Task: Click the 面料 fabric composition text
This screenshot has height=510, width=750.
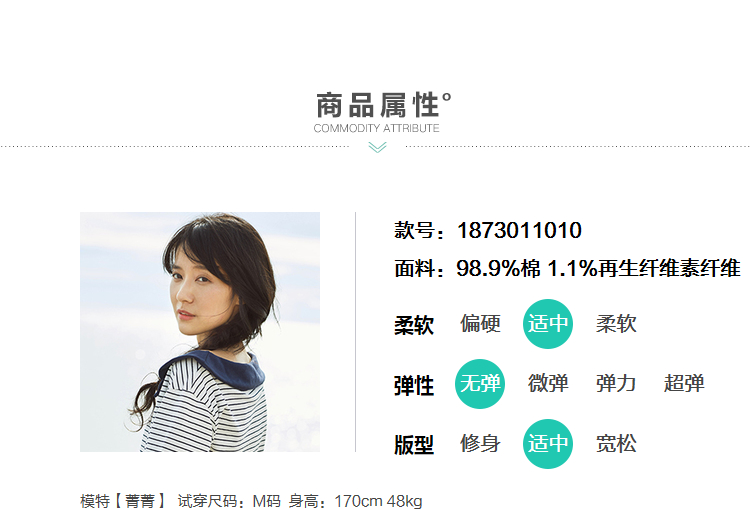Action: pyautogui.click(x=567, y=268)
